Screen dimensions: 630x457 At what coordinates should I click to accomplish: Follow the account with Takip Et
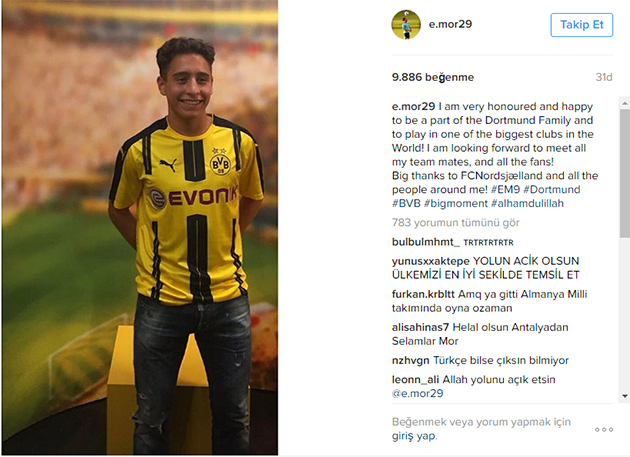tap(581, 25)
